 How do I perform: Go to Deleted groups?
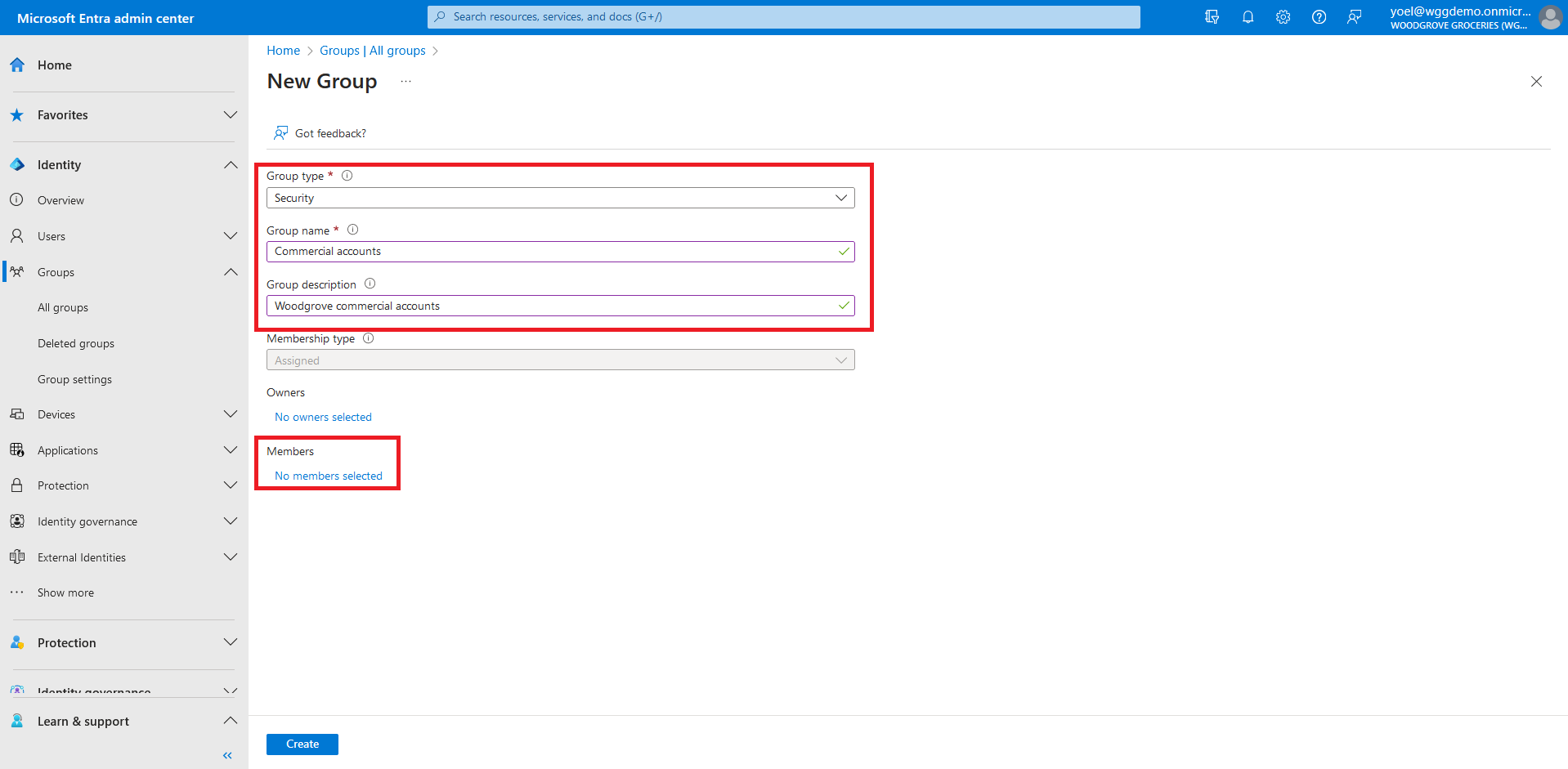[x=76, y=344]
